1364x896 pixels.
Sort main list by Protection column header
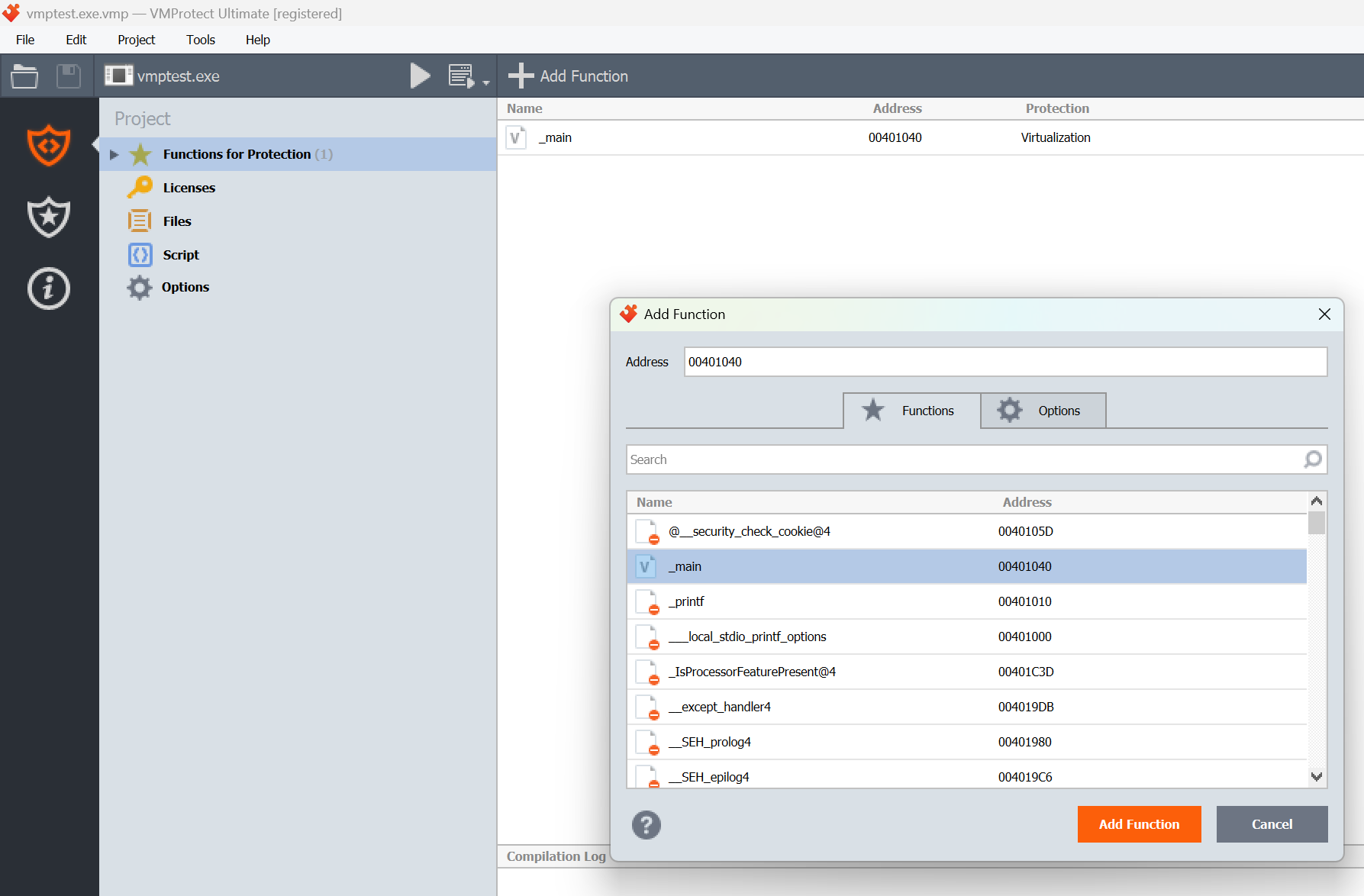(1057, 108)
